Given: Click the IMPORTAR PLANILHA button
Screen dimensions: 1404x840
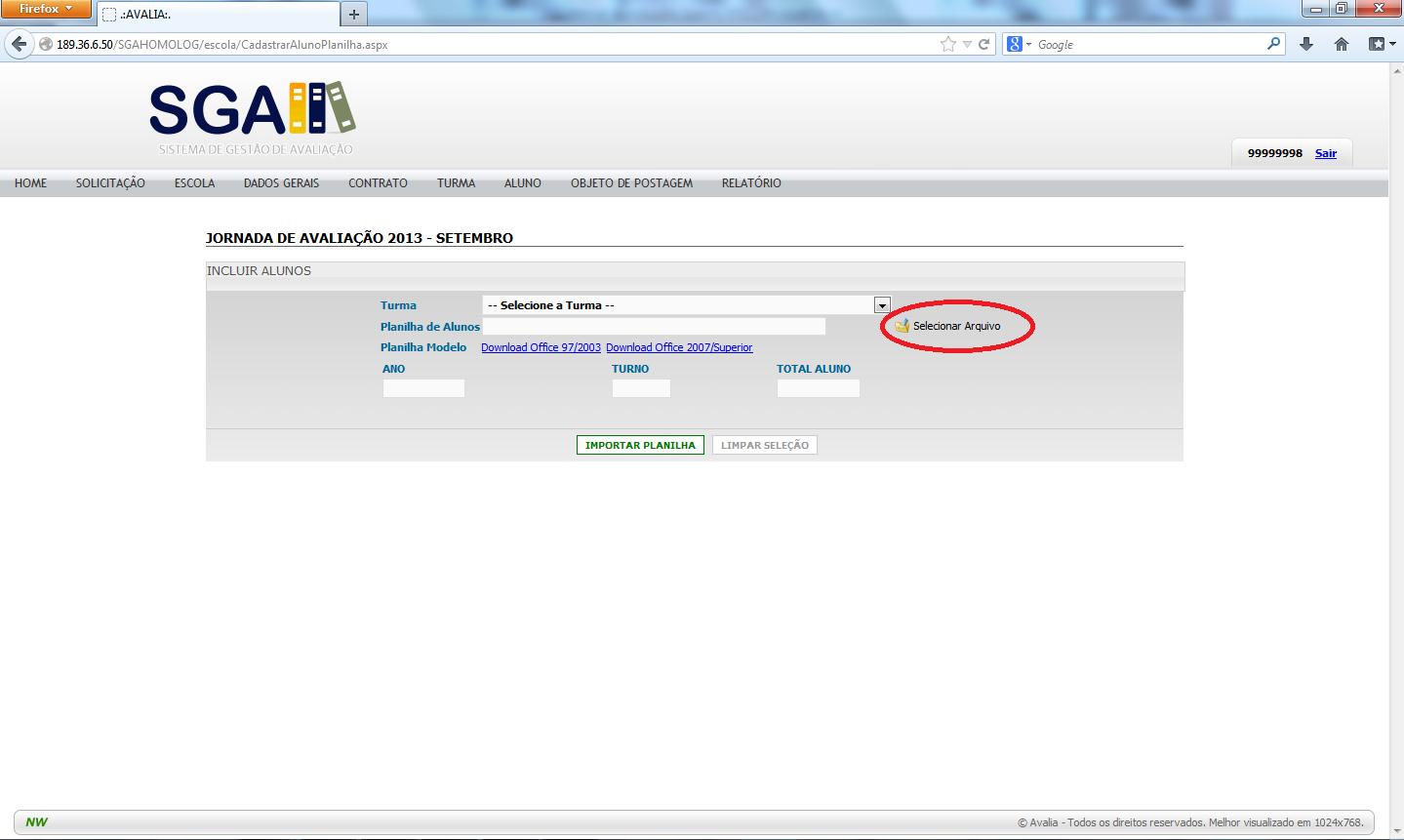Looking at the screenshot, I should point(640,445).
